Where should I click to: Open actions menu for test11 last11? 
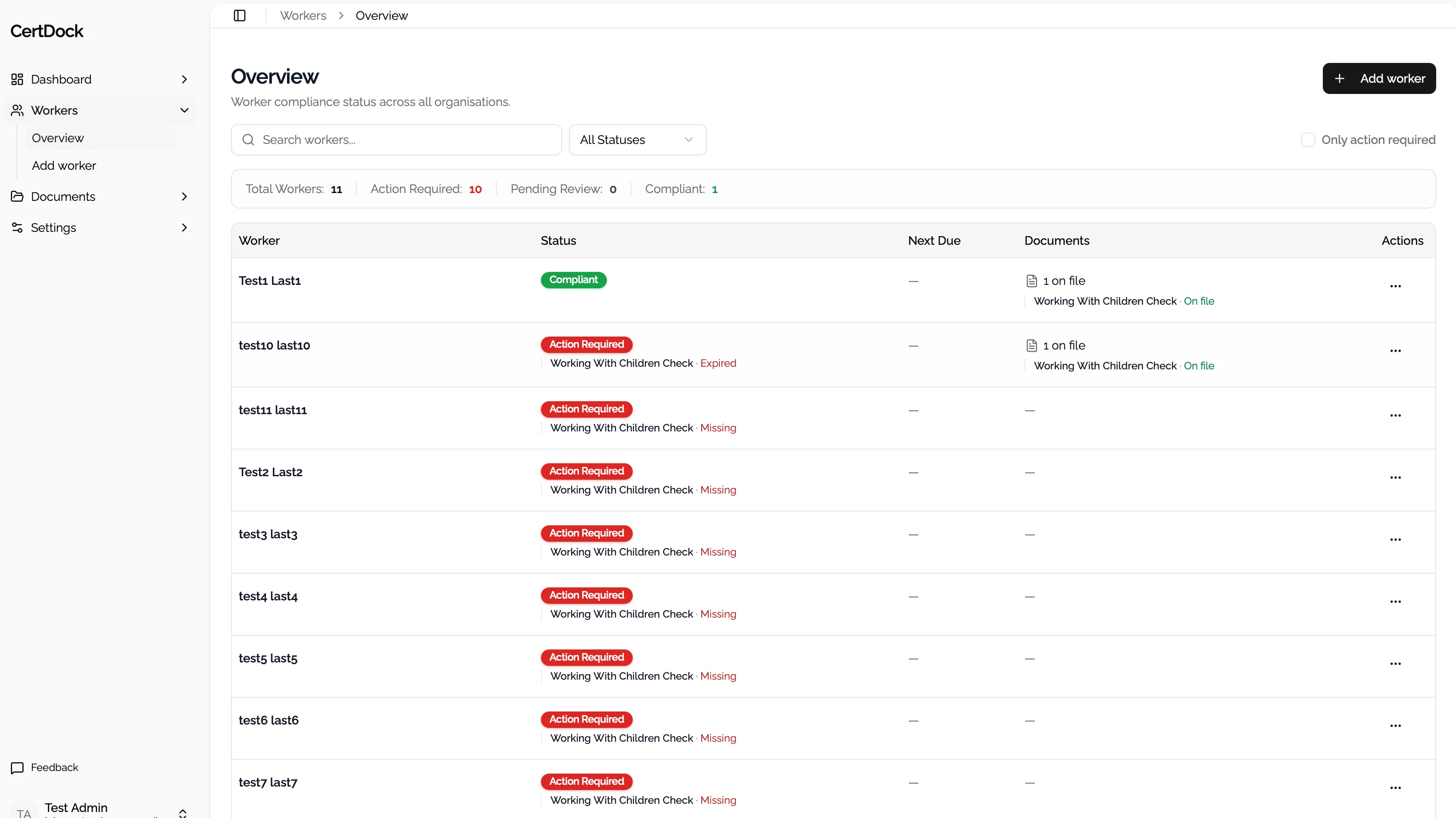(1396, 415)
